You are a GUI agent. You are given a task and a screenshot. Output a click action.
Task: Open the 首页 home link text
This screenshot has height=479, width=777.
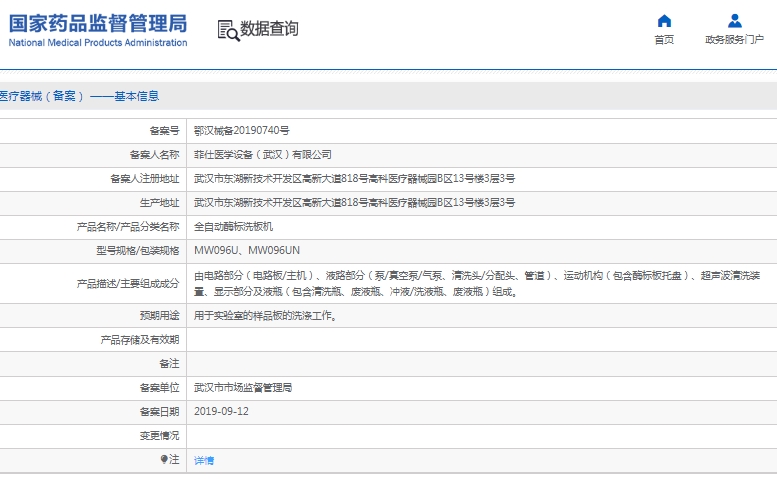[x=664, y=40]
